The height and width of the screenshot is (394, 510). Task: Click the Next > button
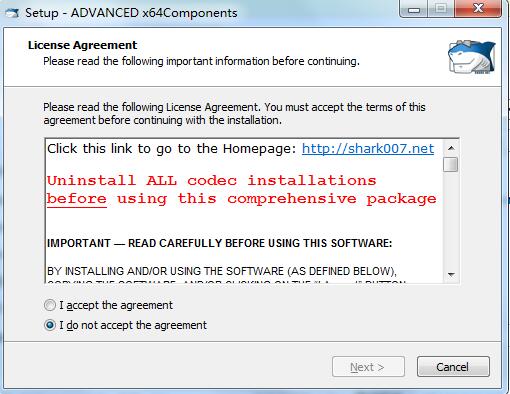[368, 367]
